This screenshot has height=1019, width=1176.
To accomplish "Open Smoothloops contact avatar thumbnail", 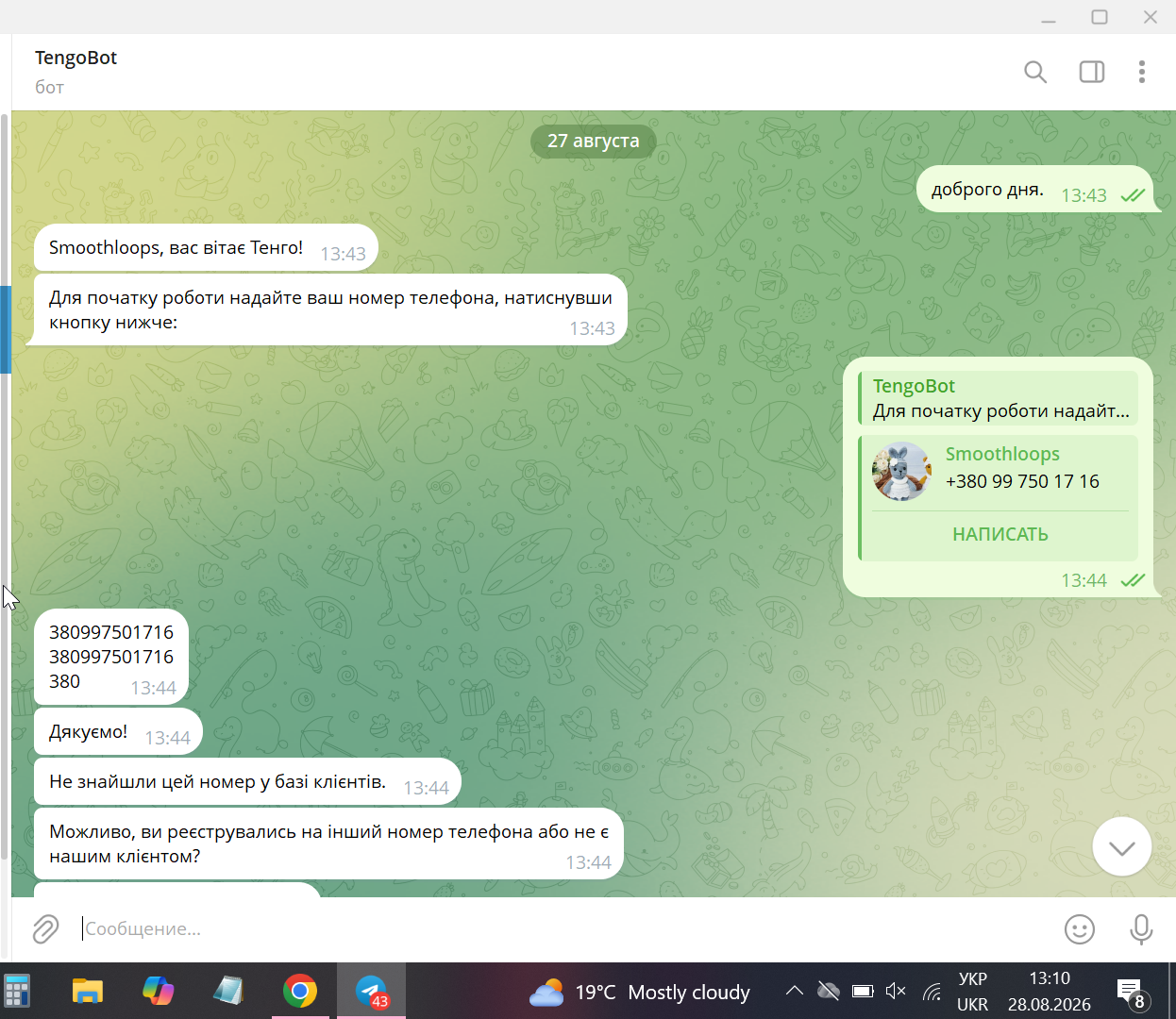I will click(x=902, y=471).
